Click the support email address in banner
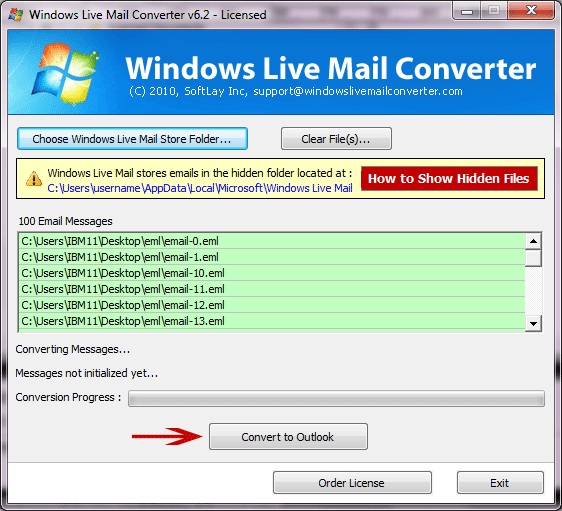The image size is (562, 511). [358, 91]
